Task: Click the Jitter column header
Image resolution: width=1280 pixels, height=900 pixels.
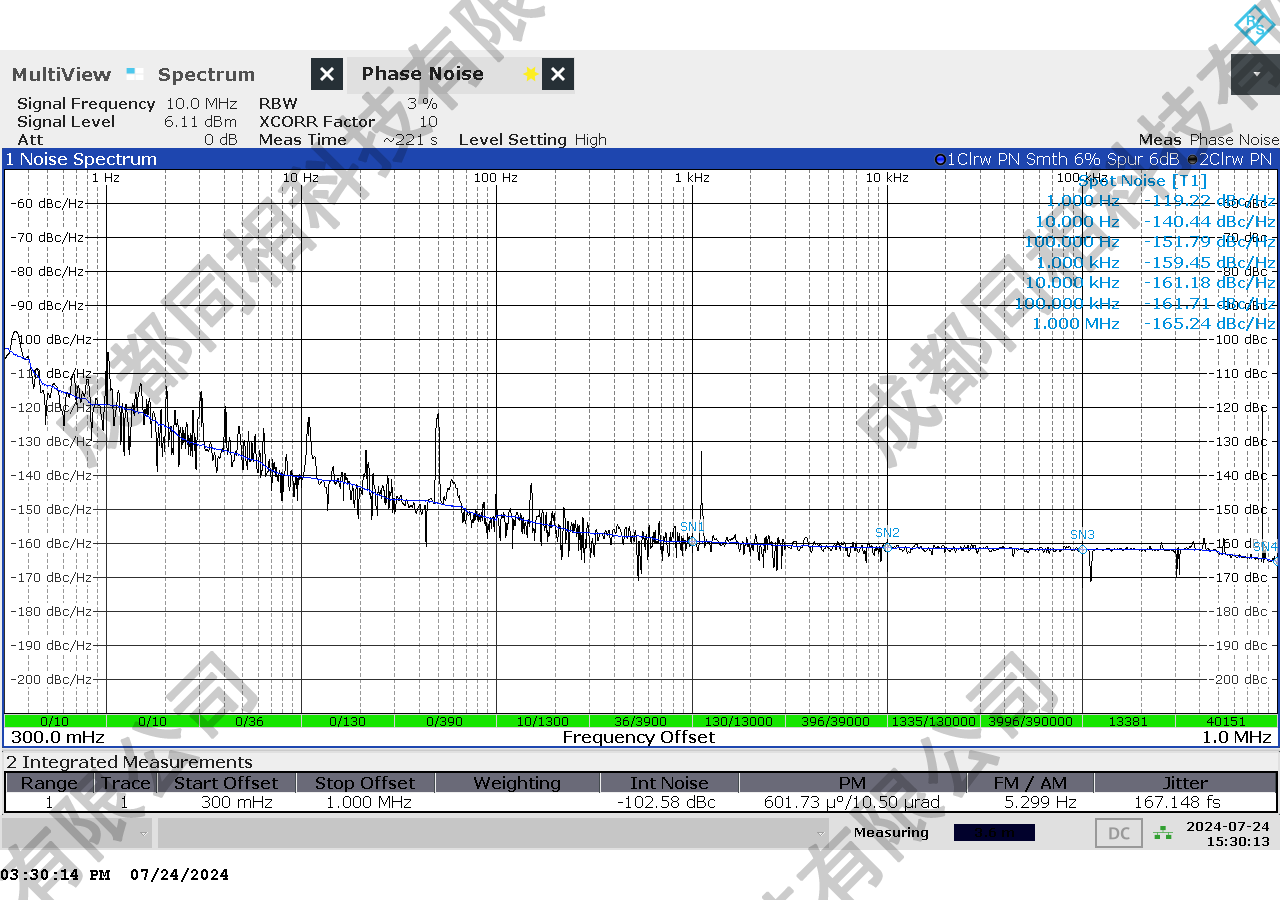Action: 1185,783
